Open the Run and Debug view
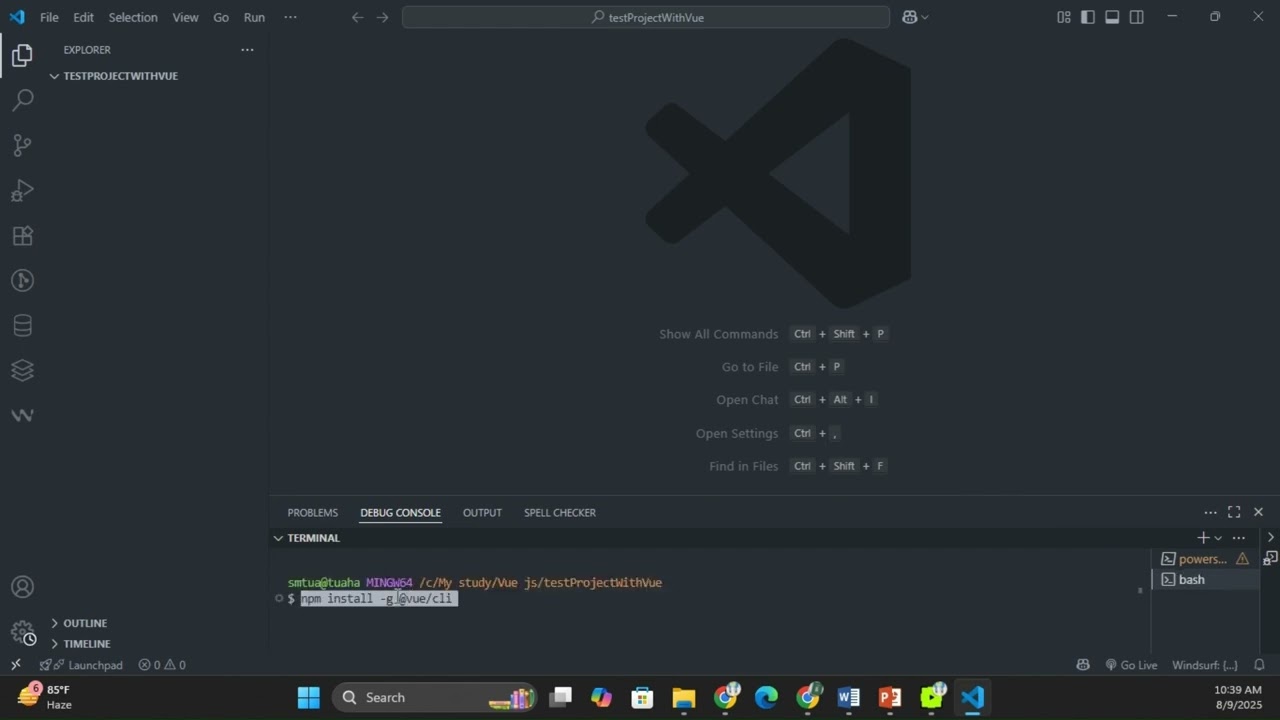This screenshot has width=1280, height=720. [22, 190]
